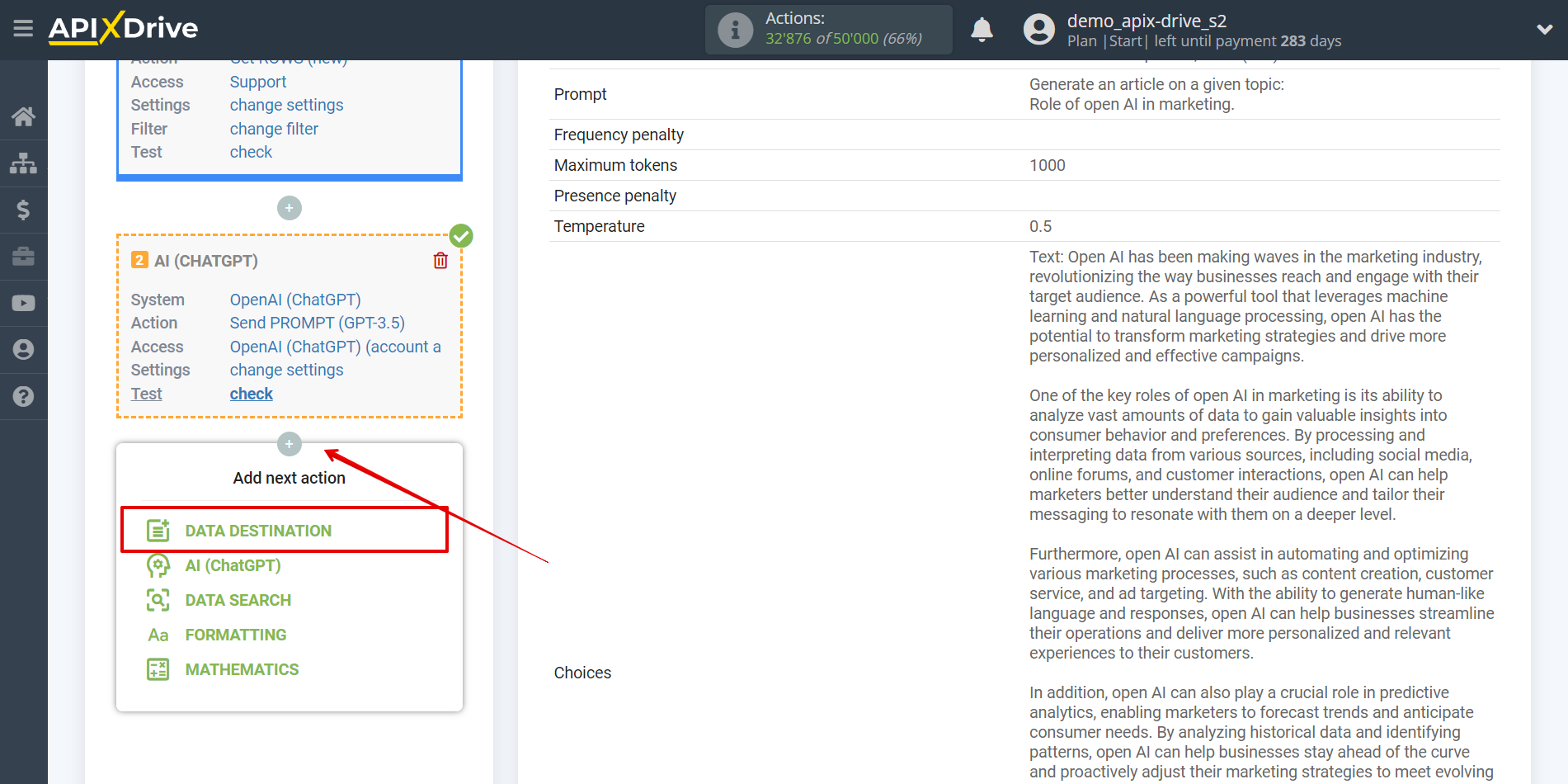Click step number 2 badge
This screenshot has height=784, width=1568.
(139, 260)
